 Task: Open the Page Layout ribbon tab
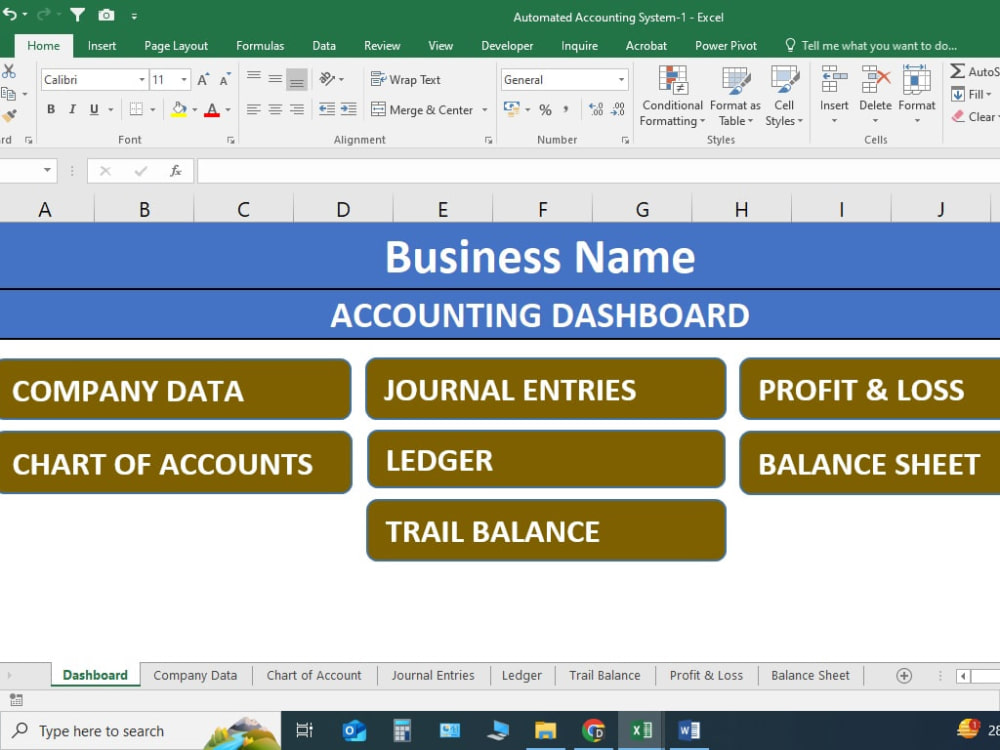(176, 46)
